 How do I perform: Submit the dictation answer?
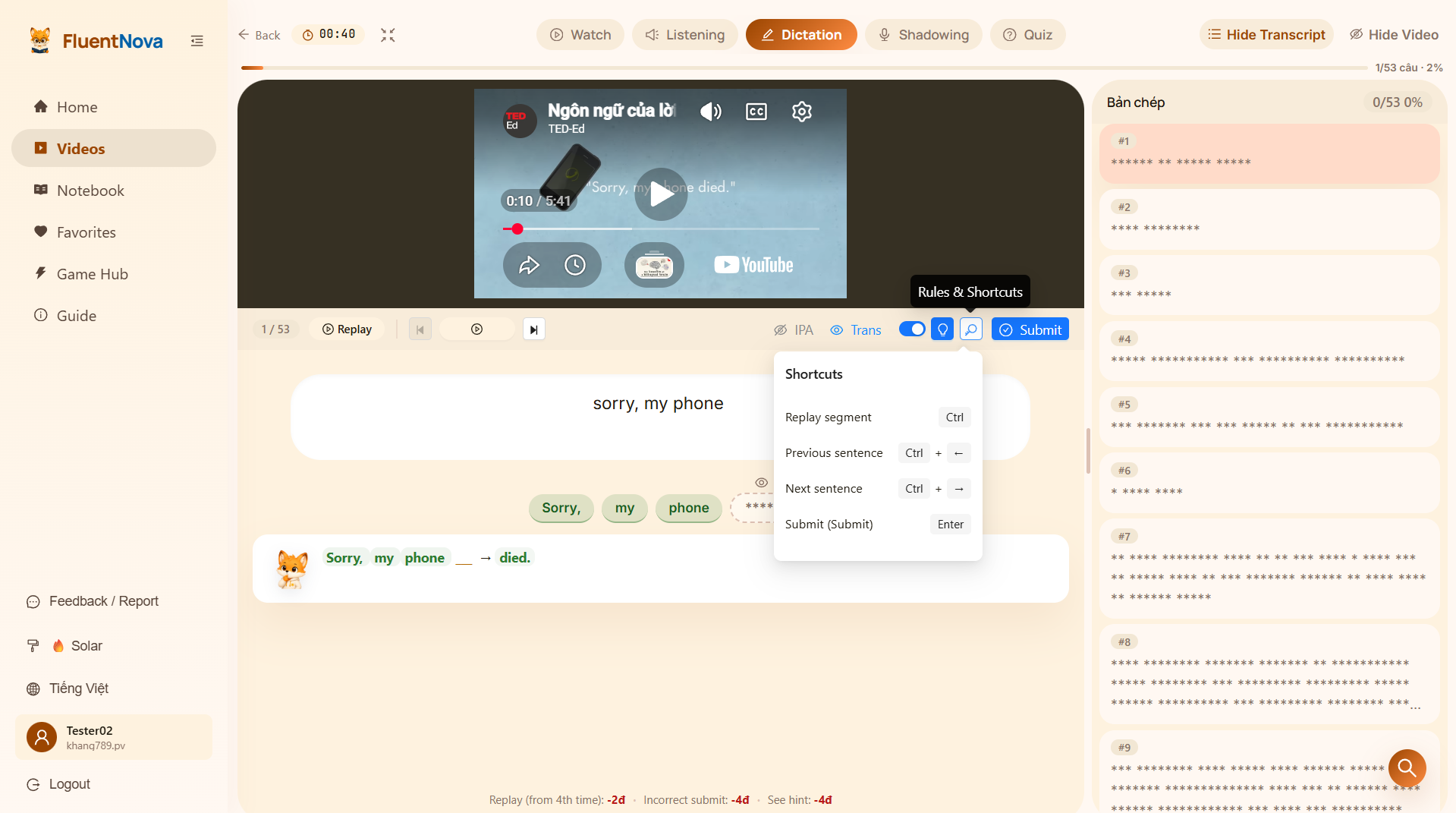tap(1030, 329)
